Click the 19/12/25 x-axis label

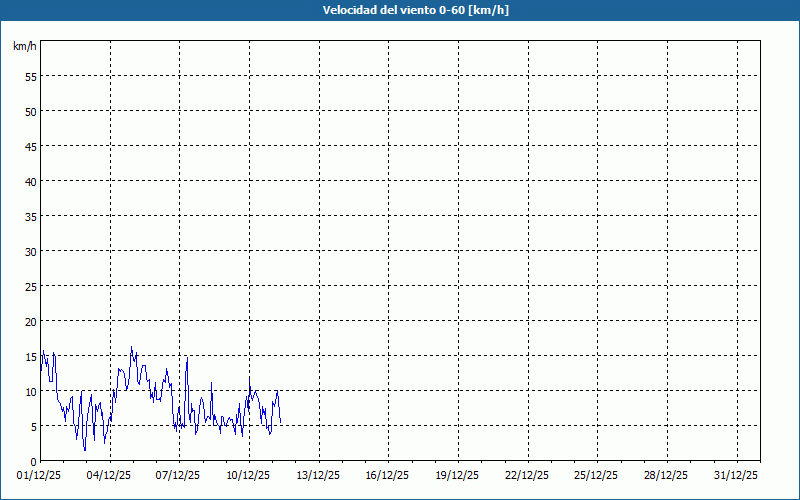point(458,475)
